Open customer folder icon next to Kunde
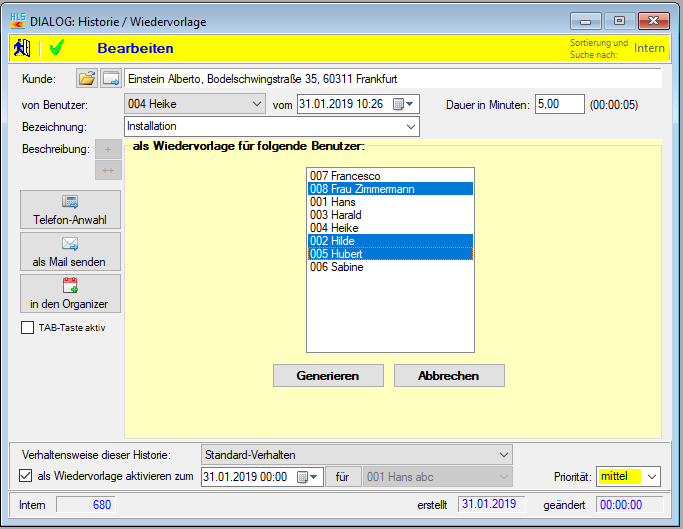Viewport: 683px width, 529px height. point(86,79)
